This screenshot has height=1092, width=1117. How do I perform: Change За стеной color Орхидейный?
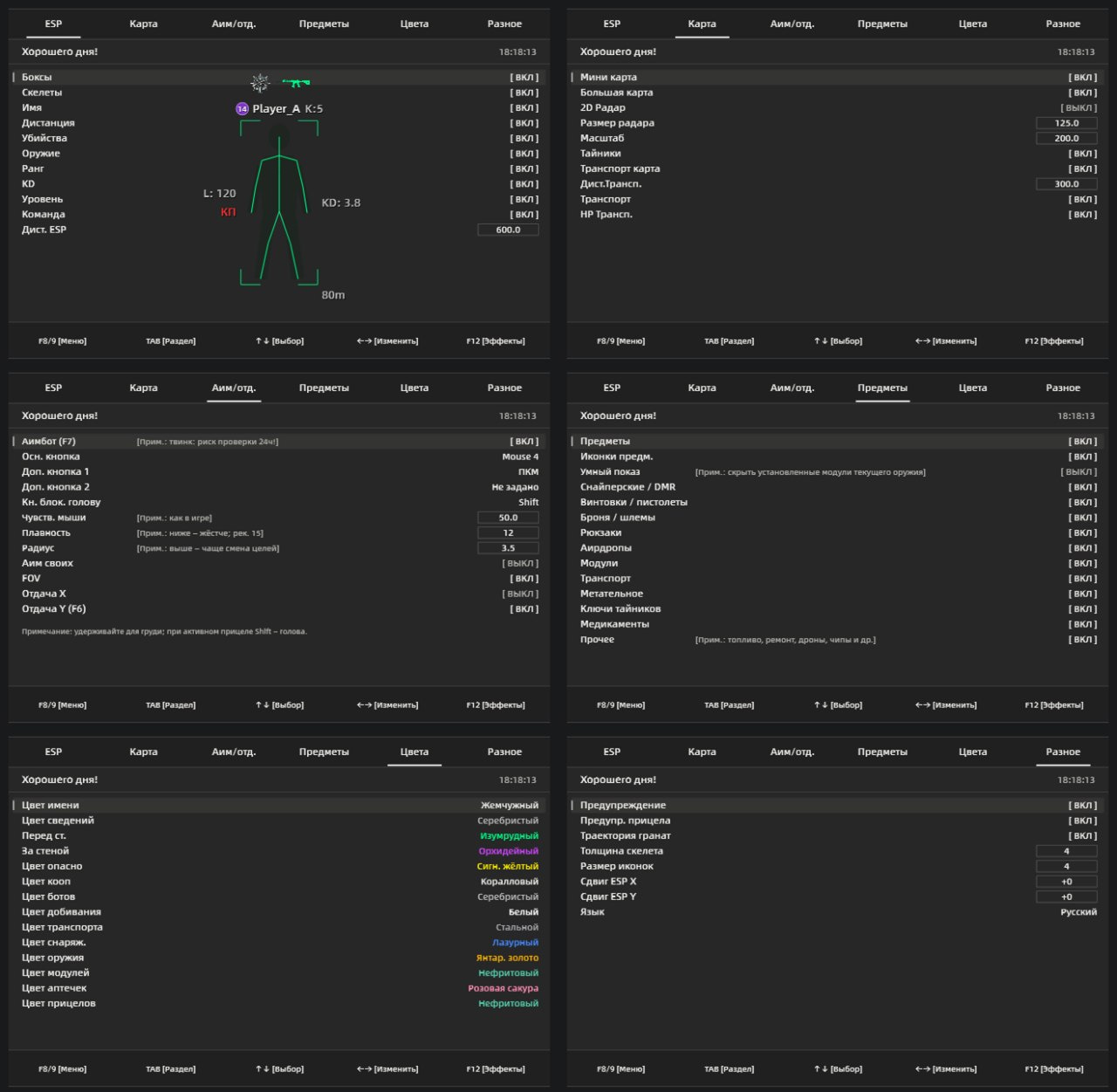[x=509, y=851]
